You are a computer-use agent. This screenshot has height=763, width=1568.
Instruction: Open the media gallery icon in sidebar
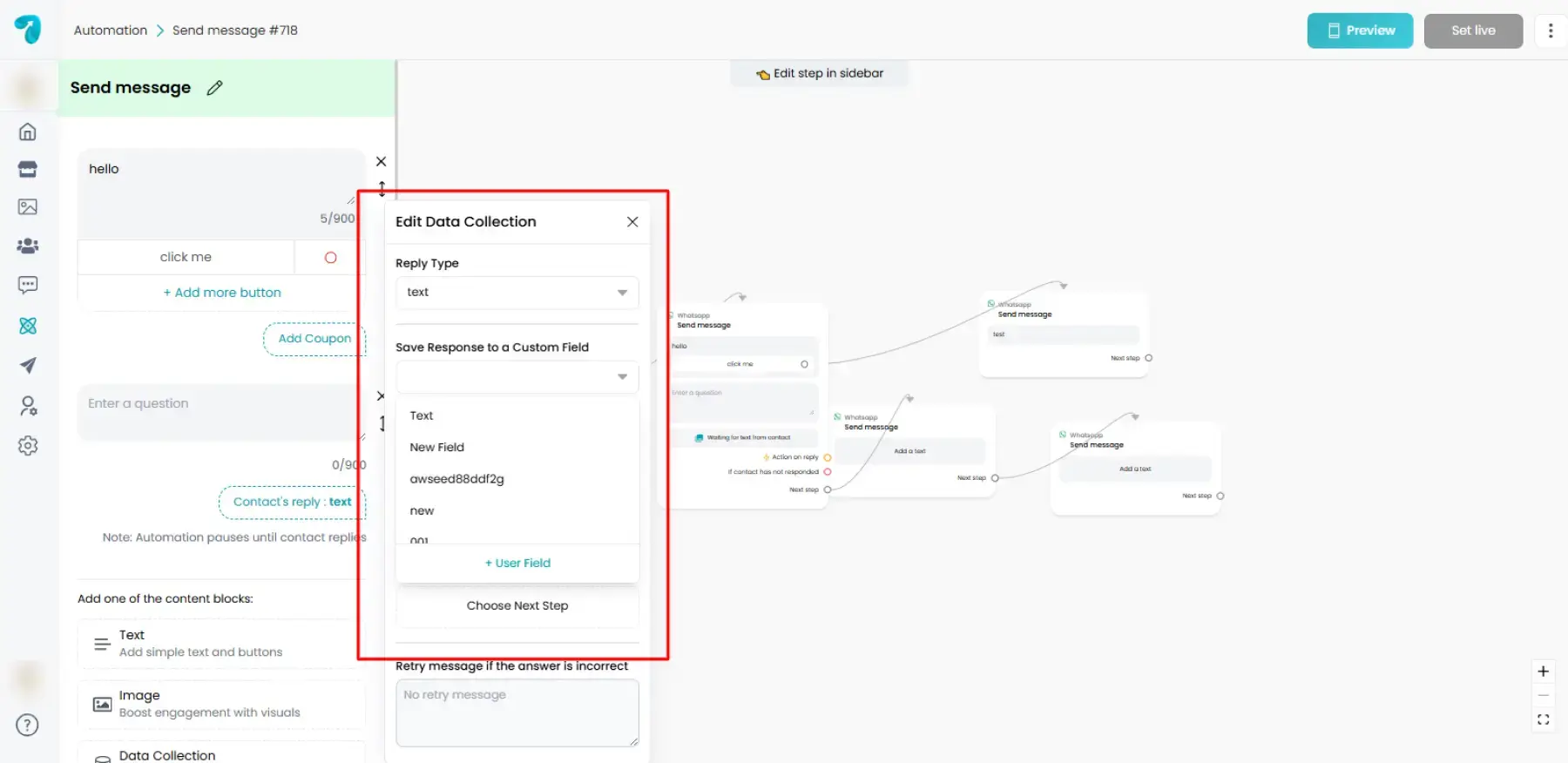pos(28,207)
